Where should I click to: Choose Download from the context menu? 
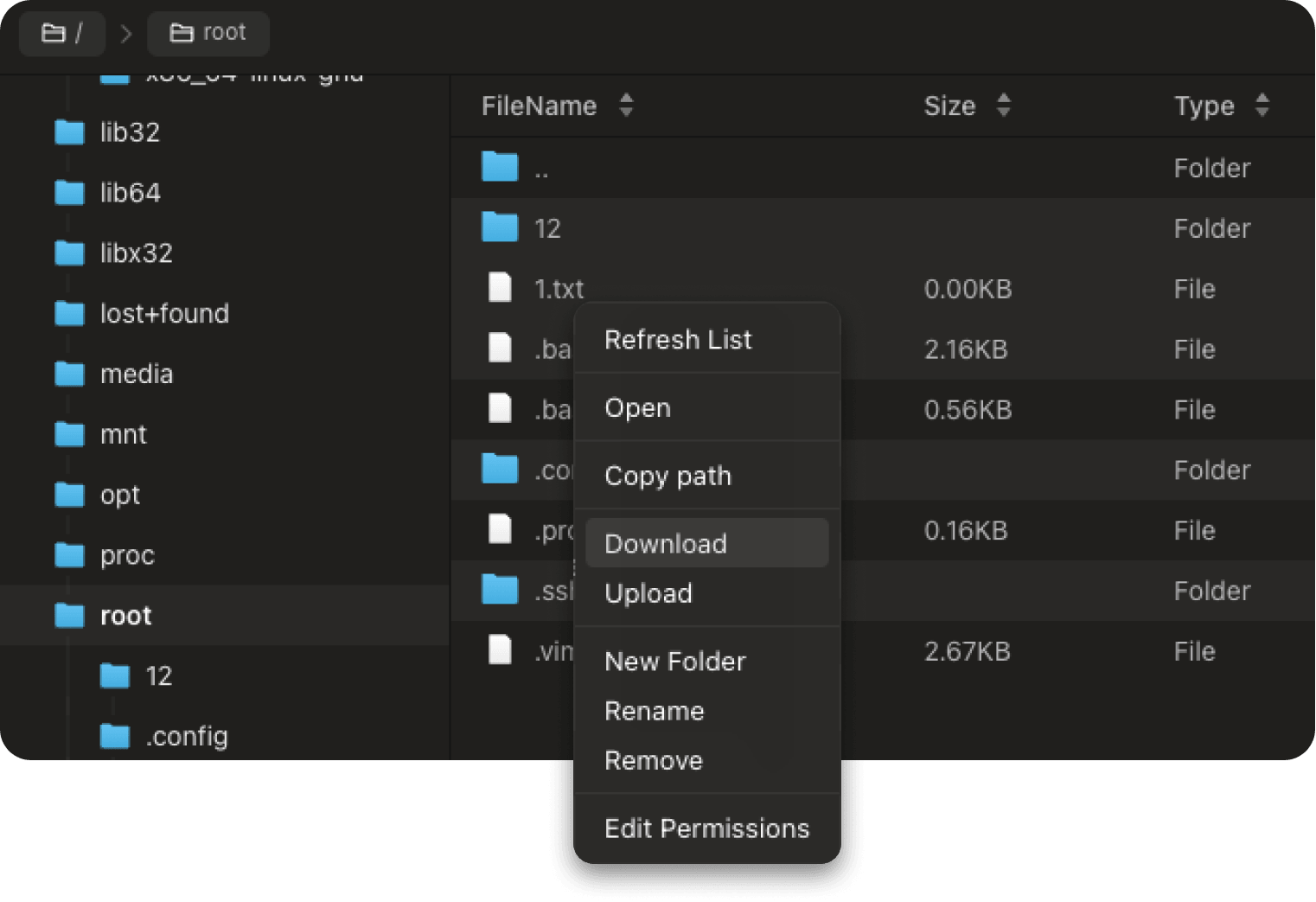click(666, 544)
